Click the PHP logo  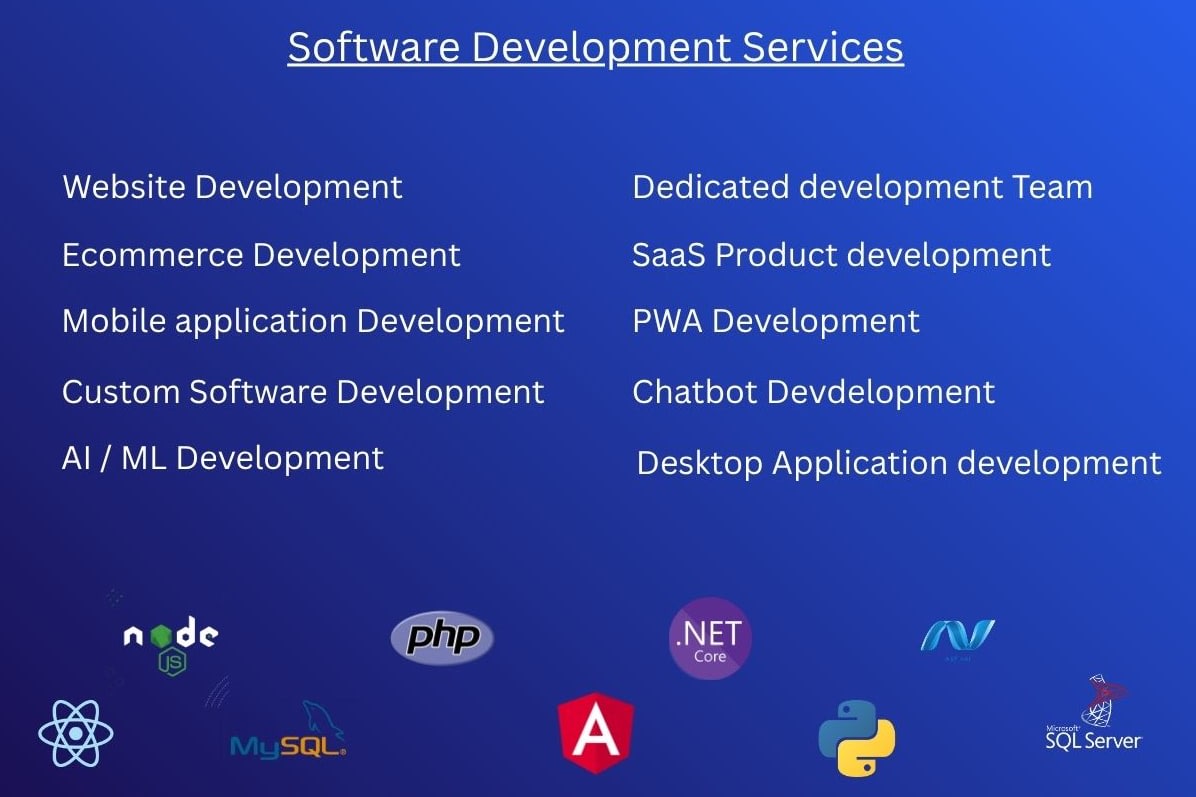pyautogui.click(x=442, y=637)
